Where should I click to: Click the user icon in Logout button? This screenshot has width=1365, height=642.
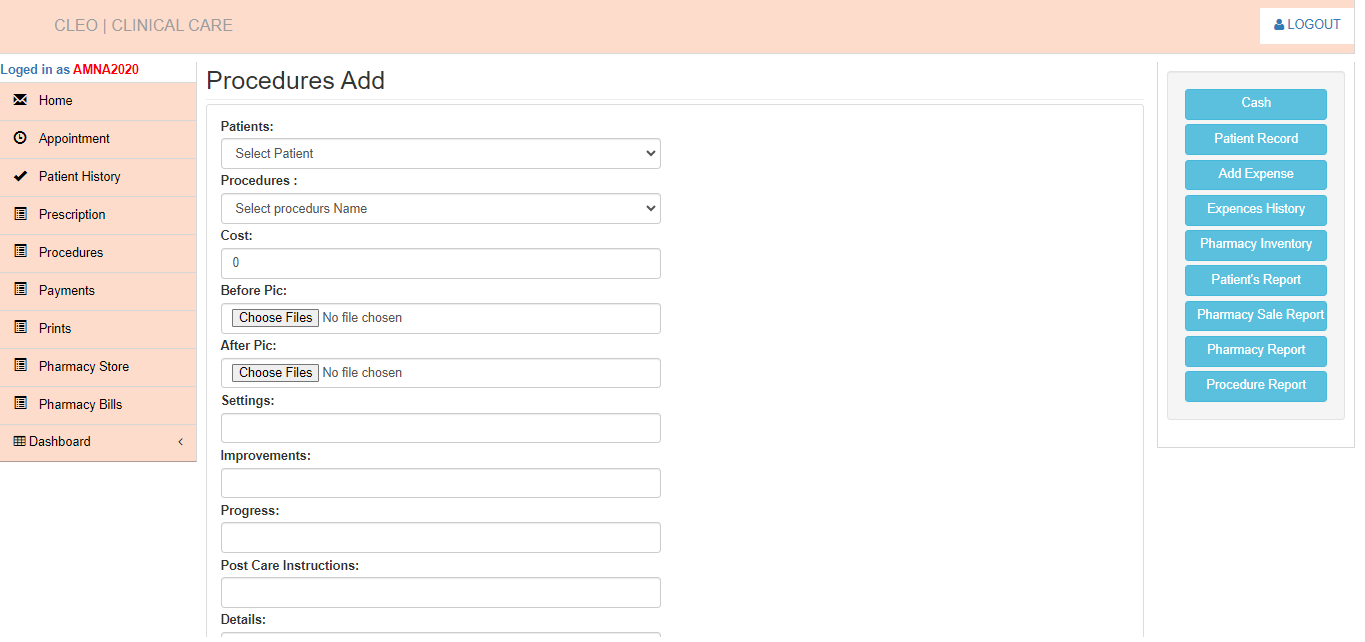click(1278, 25)
